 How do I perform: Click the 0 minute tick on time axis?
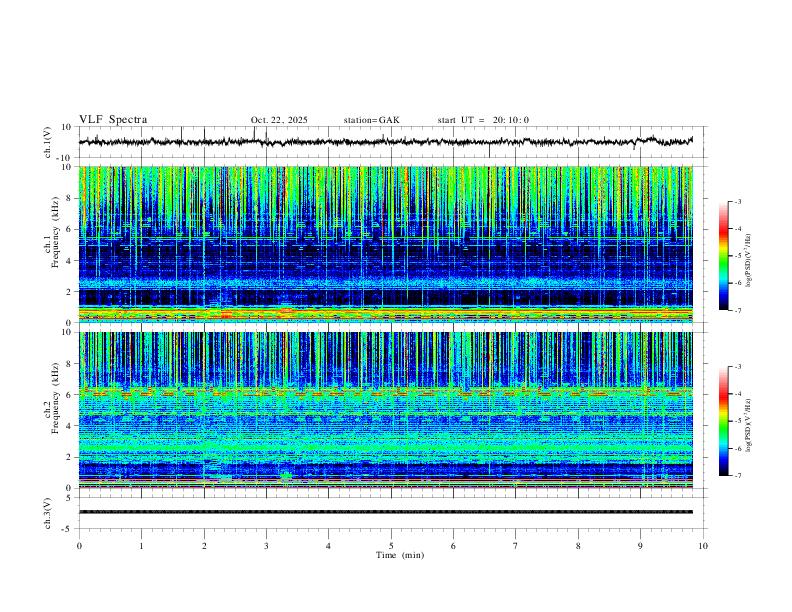79,546
